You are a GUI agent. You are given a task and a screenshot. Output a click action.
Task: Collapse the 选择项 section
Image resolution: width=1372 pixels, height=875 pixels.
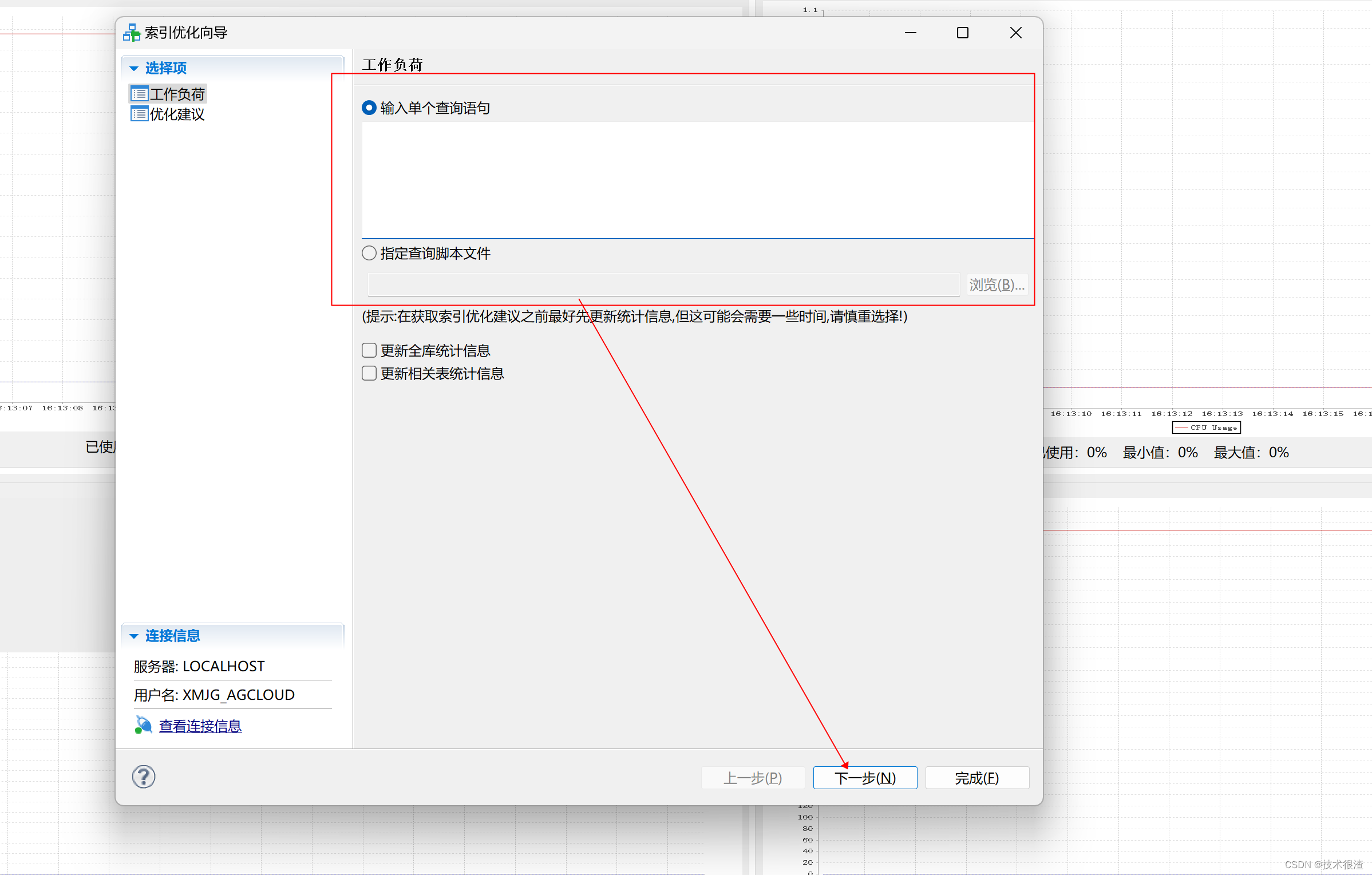[x=134, y=68]
